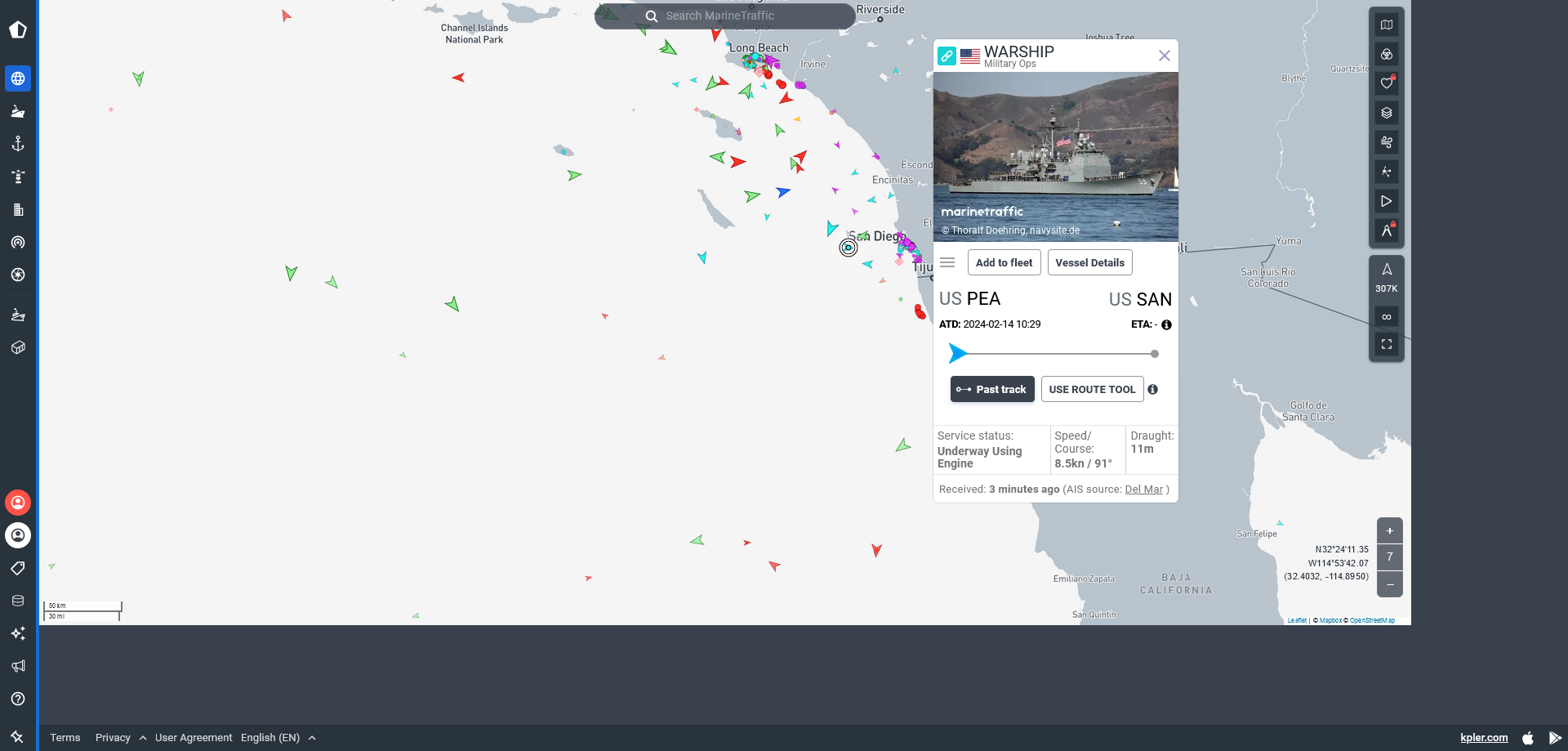Click the US SAN destination port

click(1140, 299)
